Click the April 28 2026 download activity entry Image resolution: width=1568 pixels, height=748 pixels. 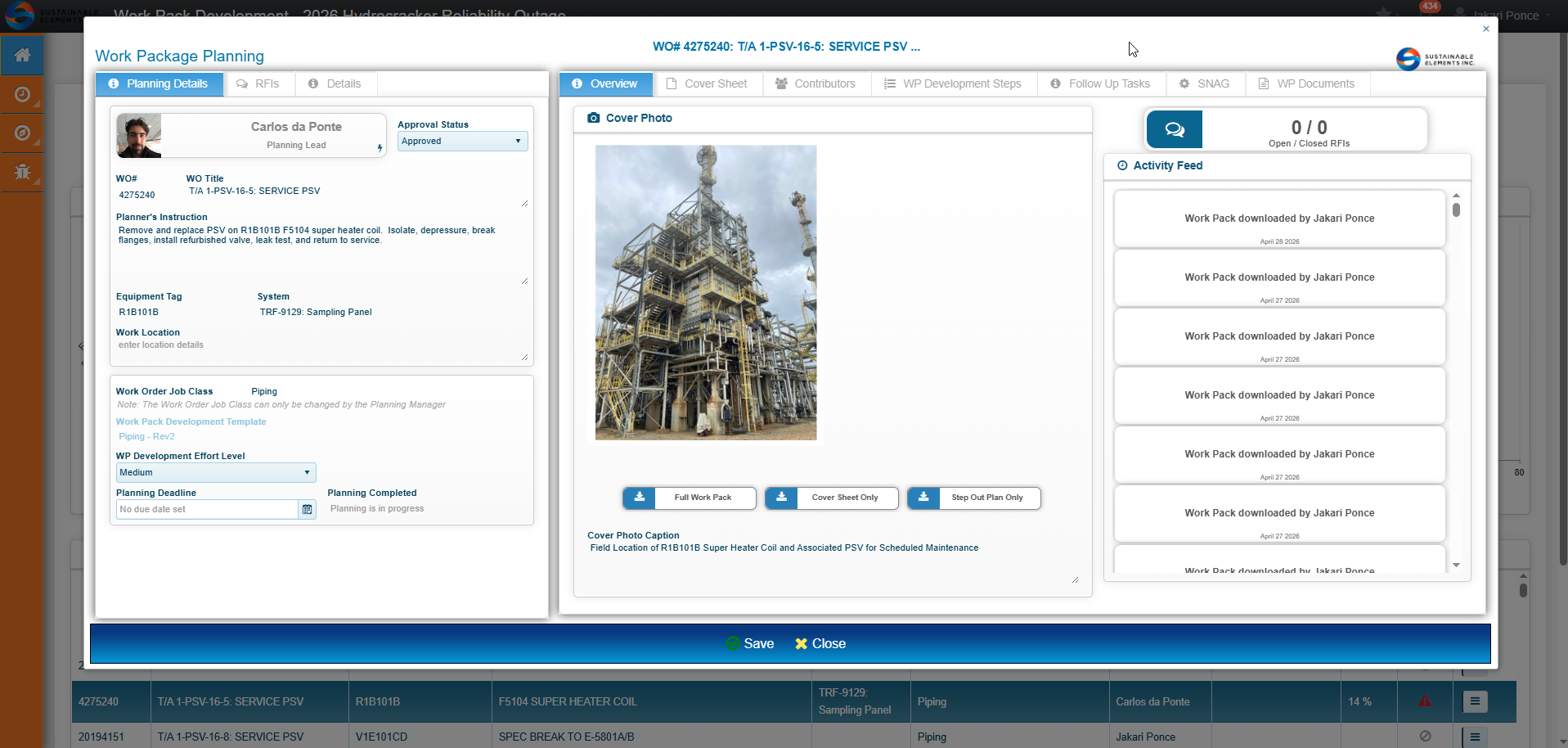(x=1279, y=219)
